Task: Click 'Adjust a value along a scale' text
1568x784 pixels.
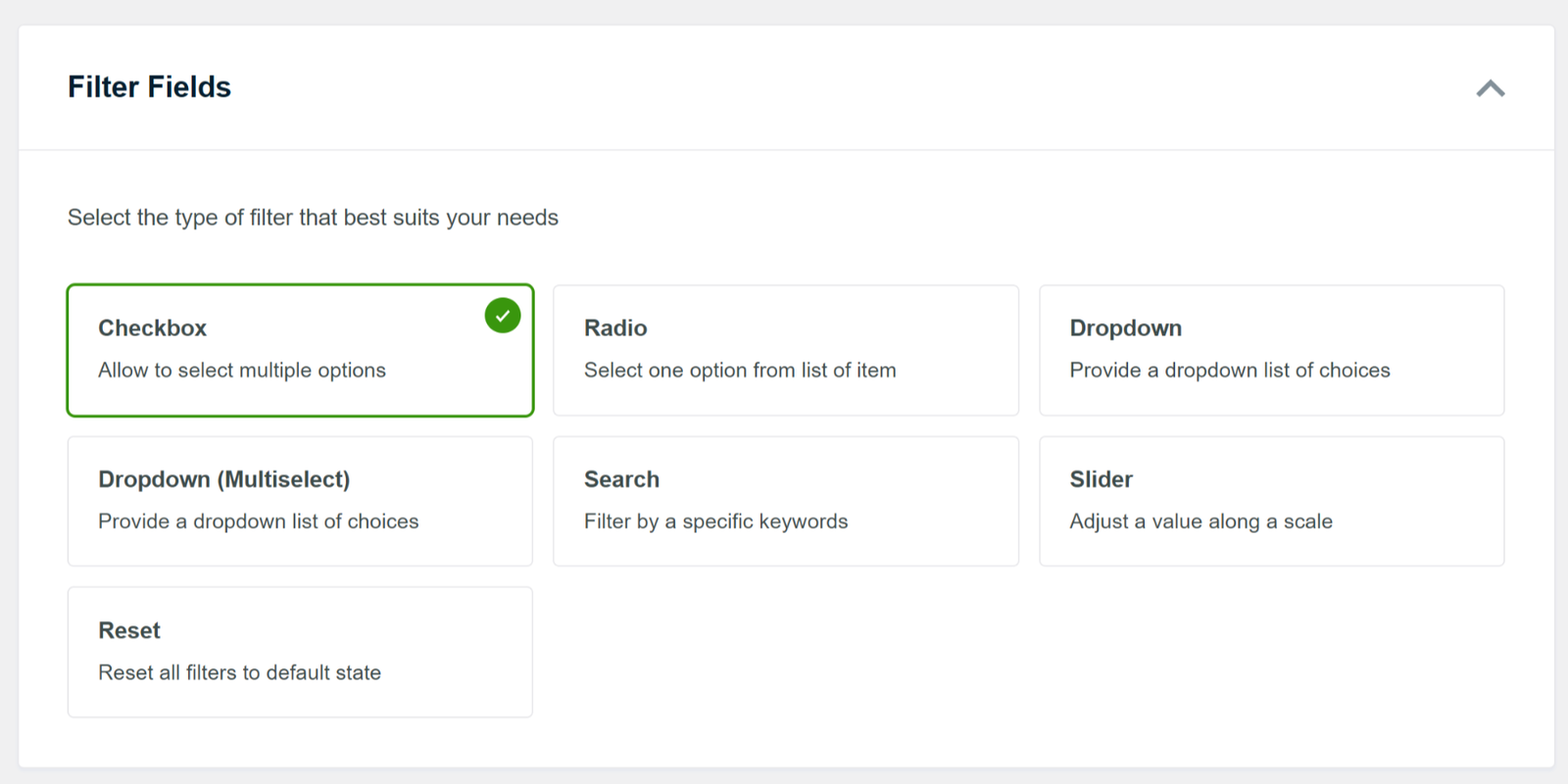Action: [1200, 521]
